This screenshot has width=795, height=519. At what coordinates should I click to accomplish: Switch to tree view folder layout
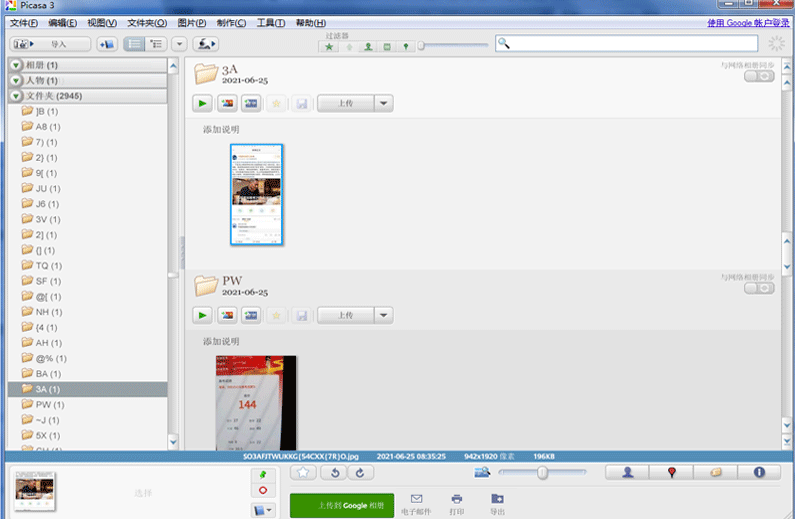click(x=156, y=44)
